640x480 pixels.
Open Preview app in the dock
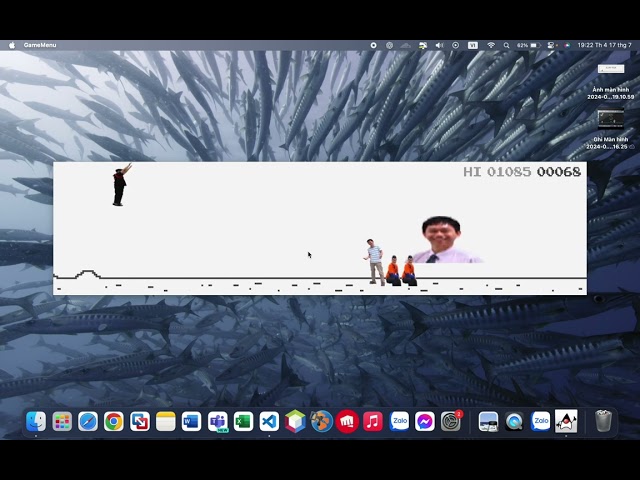(488, 422)
